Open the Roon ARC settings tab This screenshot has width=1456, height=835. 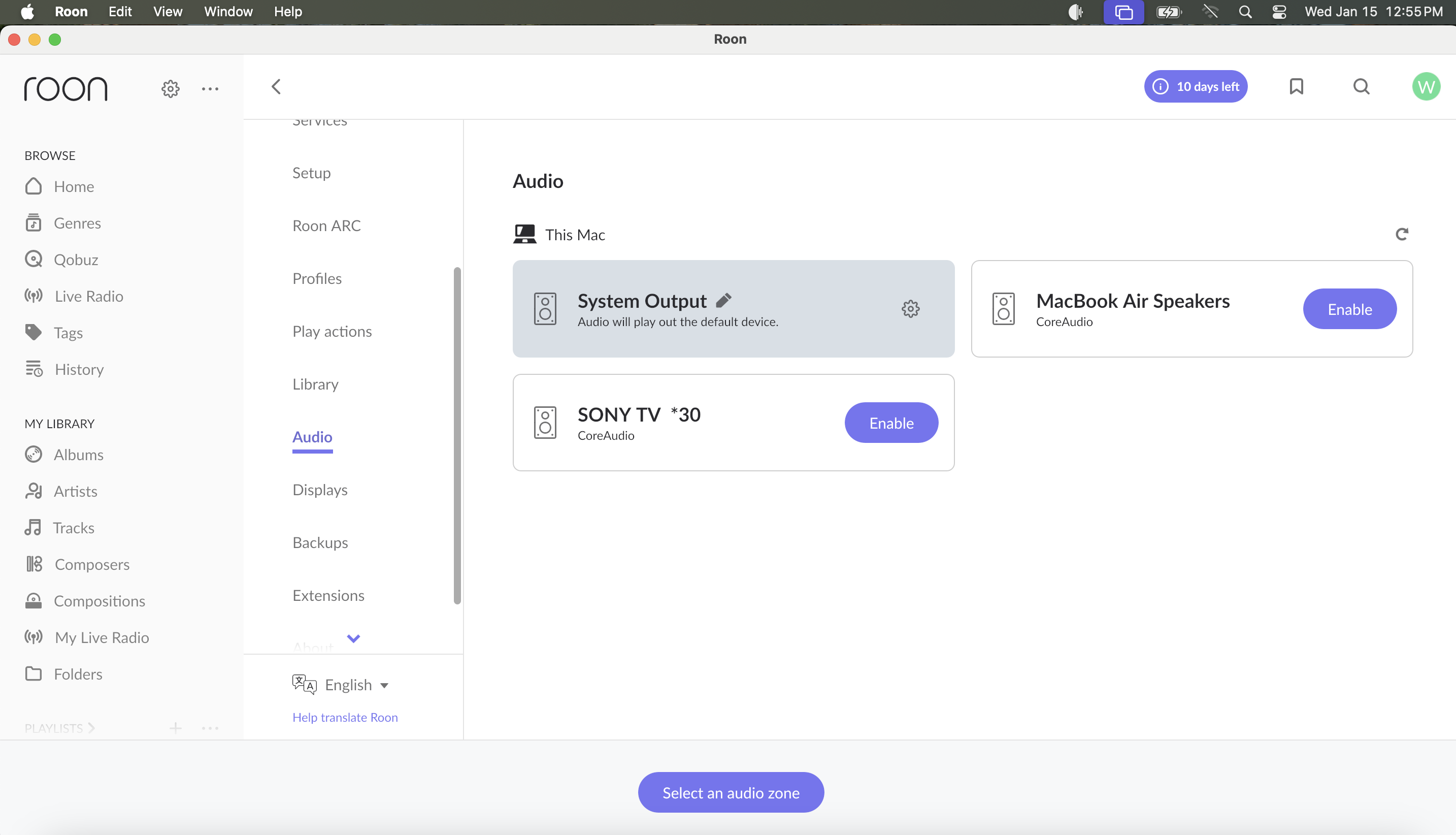click(x=326, y=226)
